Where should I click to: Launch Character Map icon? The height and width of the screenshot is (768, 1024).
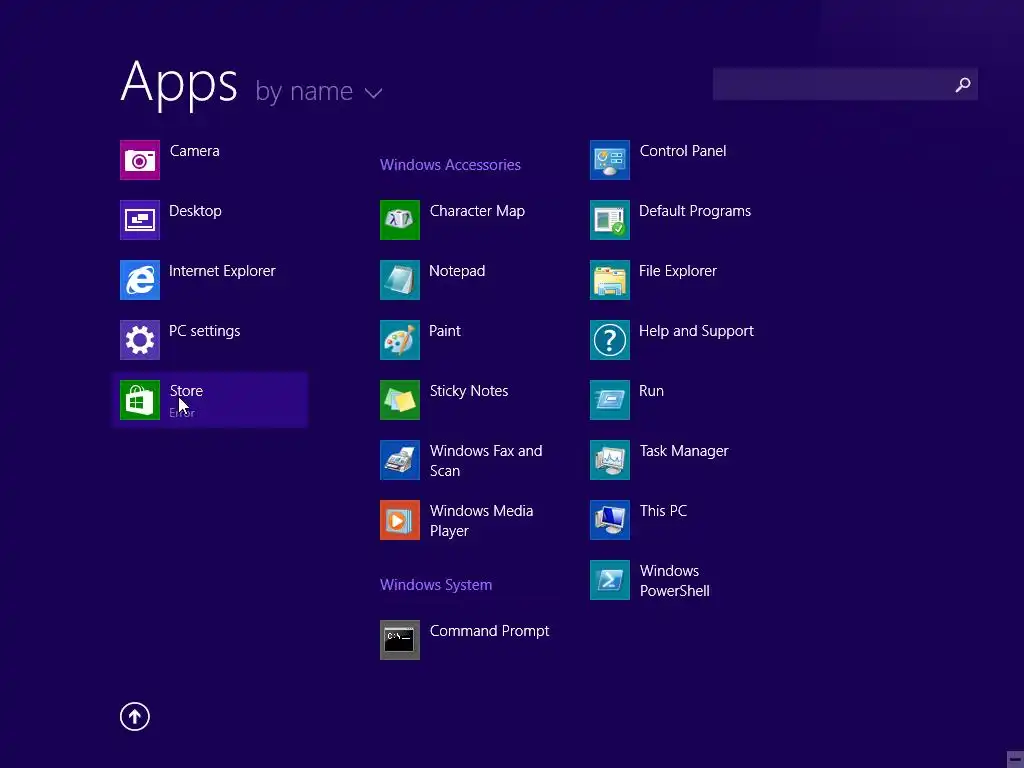pos(400,220)
